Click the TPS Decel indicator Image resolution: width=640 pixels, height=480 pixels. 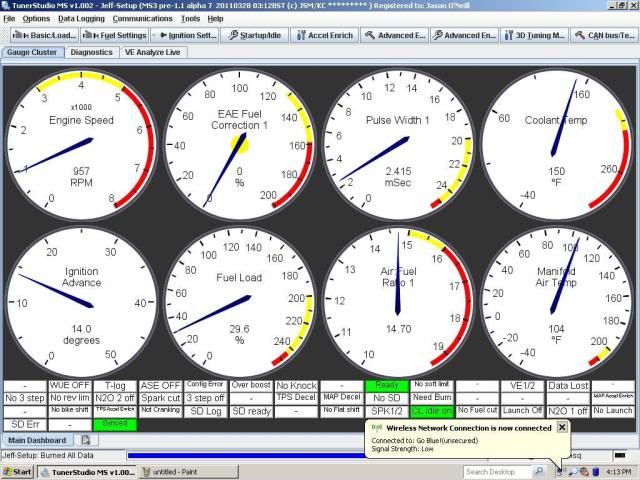(296, 398)
